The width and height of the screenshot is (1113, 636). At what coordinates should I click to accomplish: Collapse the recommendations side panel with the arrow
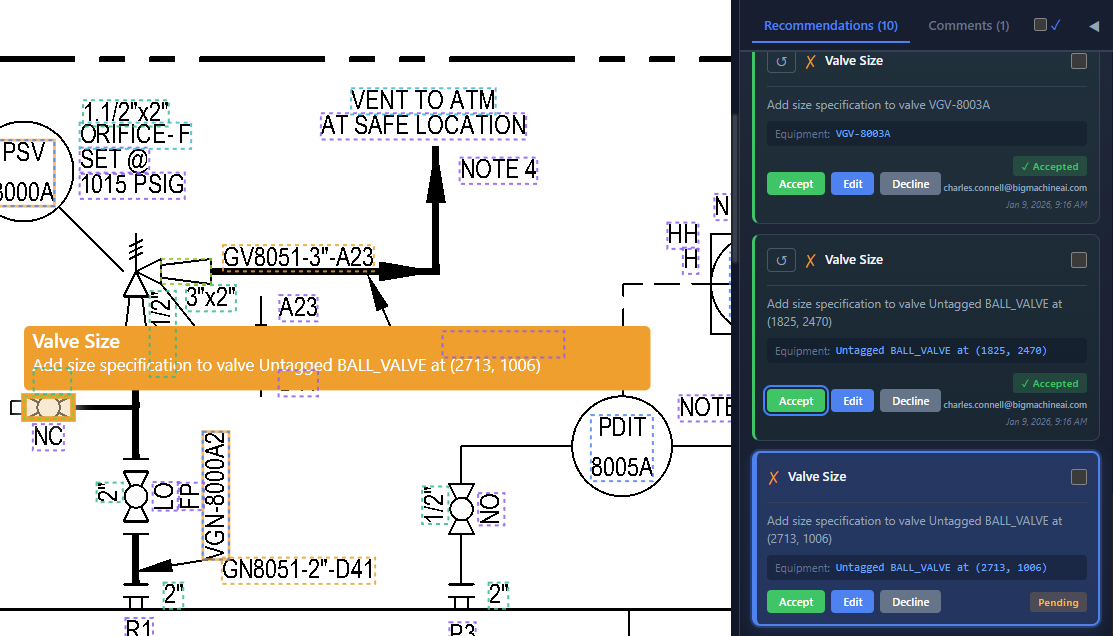[x=1093, y=26]
